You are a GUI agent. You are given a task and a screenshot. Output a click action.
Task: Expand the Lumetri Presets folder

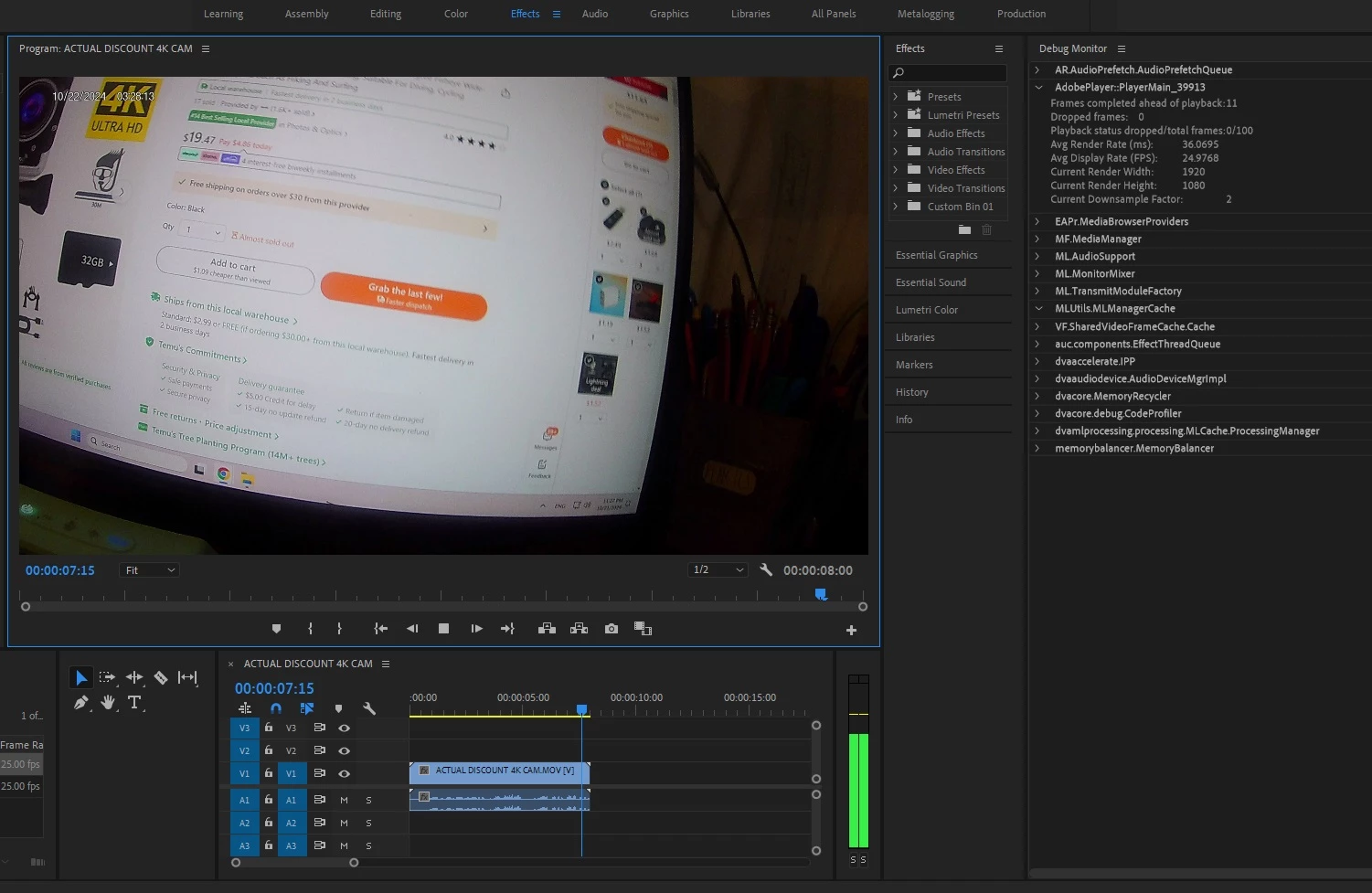pyautogui.click(x=896, y=115)
